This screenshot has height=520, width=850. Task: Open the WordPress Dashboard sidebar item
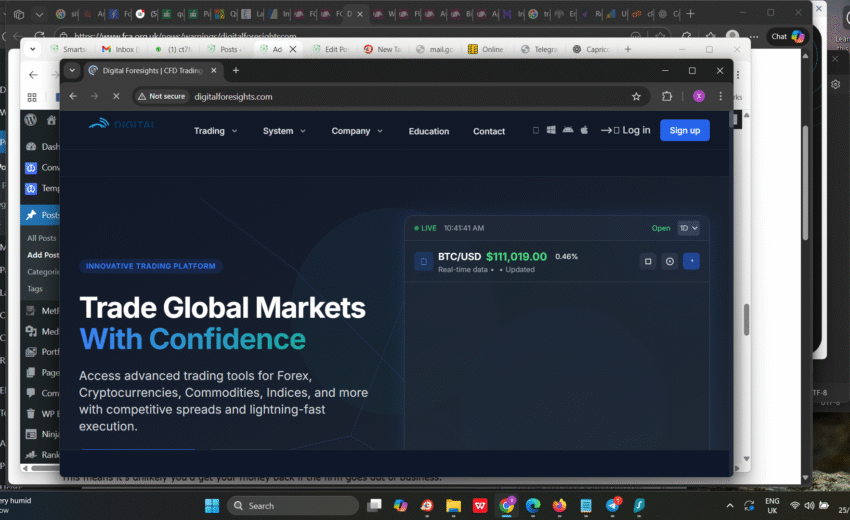click(41, 146)
